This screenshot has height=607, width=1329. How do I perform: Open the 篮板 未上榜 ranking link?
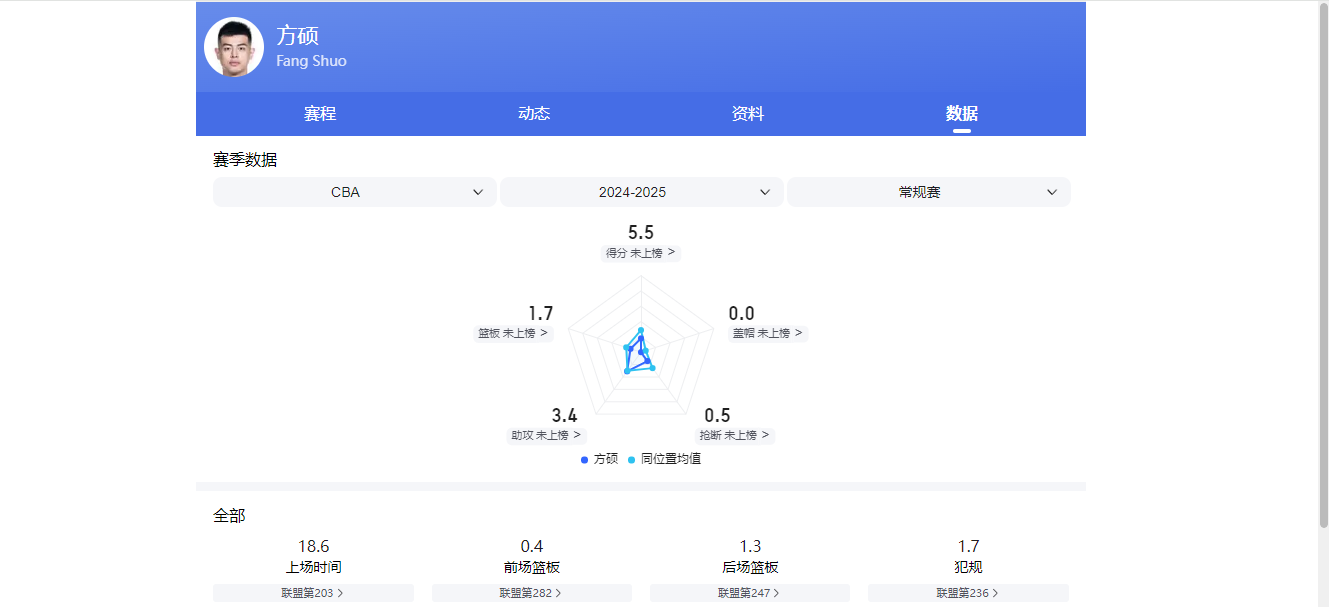click(514, 333)
